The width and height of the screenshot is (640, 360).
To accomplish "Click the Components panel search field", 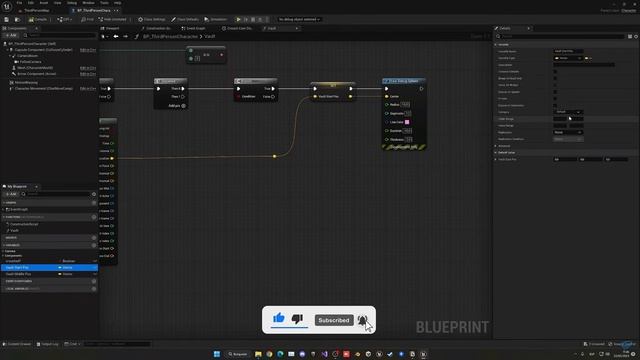I will coord(60,36).
